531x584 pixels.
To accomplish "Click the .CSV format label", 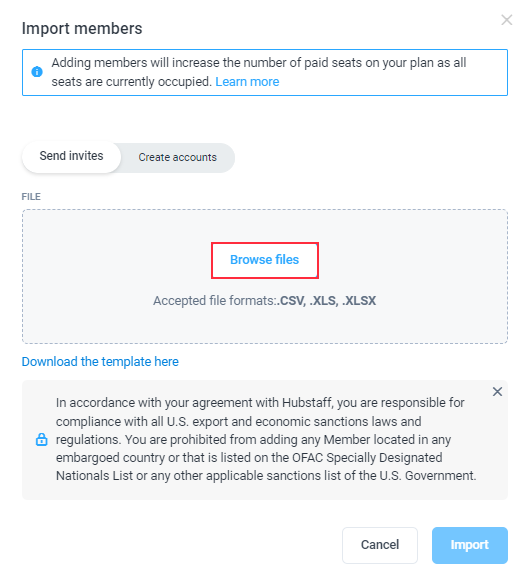I will pos(292,301).
